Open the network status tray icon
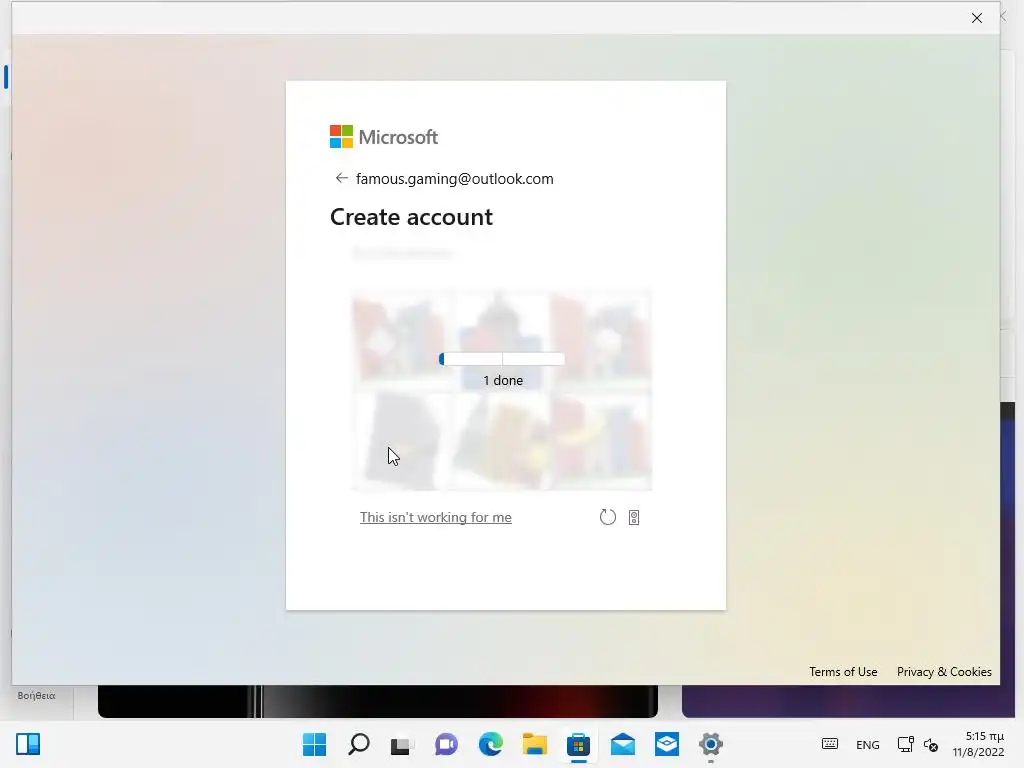The width and height of the screenshot is (1024, 768). (905, 744)
